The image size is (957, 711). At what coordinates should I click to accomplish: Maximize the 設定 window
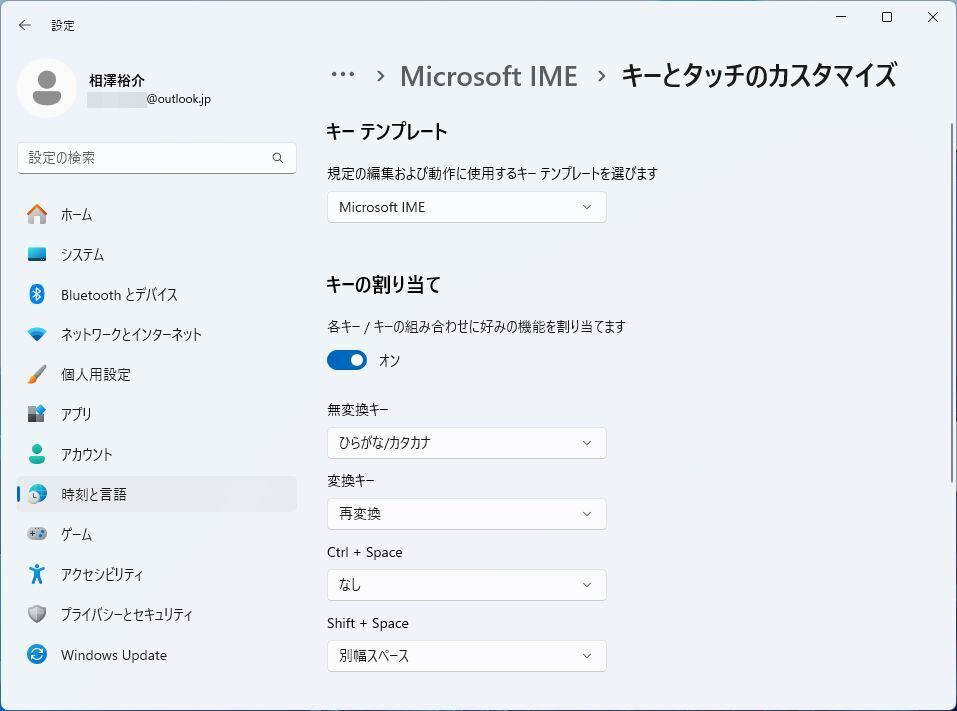click(887, 17)
